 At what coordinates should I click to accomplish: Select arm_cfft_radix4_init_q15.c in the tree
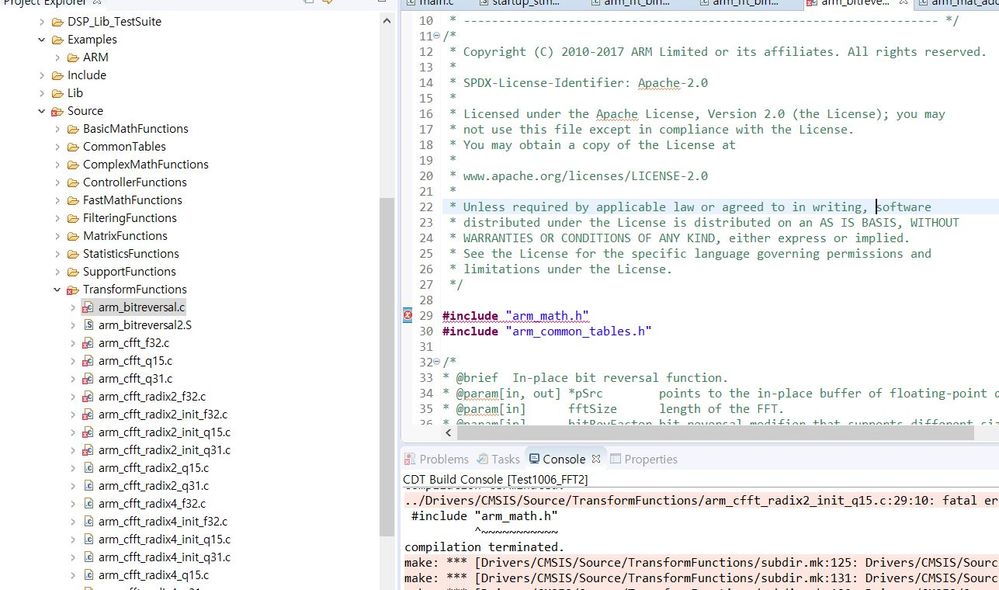click(164, 539)
